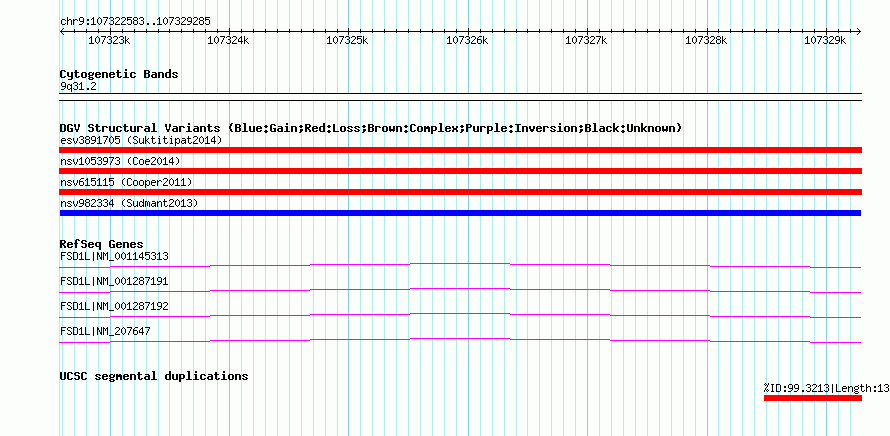Viewport: 890px width, 436px height.
Task: Select the nsv1053973 (Coe2014) label
Action: [x=120, y=161]
